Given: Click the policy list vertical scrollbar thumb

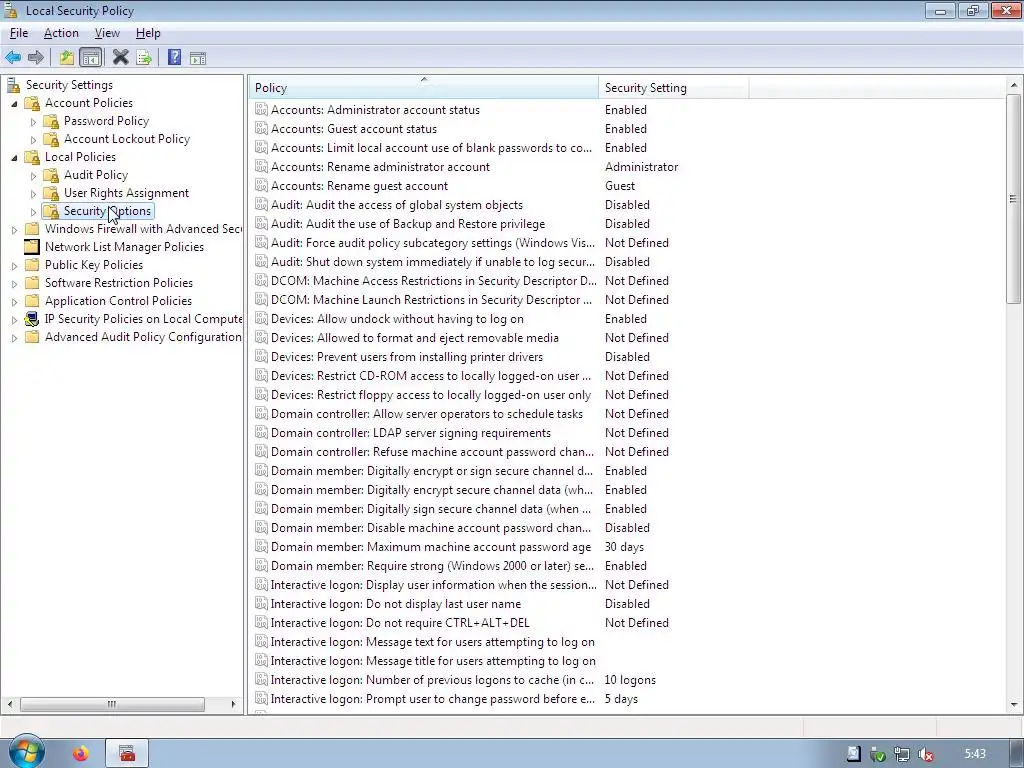Looking at the screenshot, I should [x=1013, y=199].
